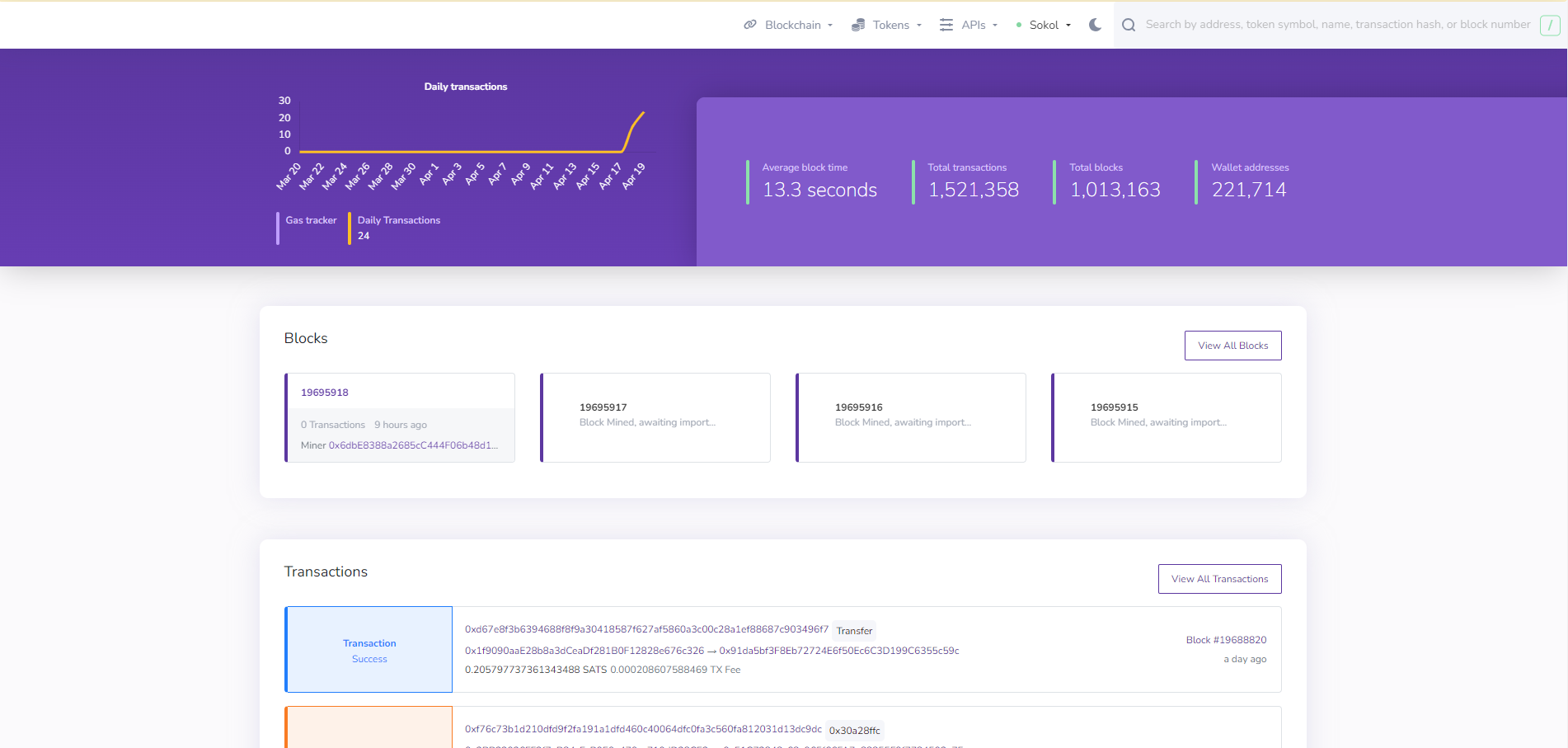Image resolution: width=1568 pixels, height=748 pixels.
Task: Click the 0.000208607588469 TX Fee text
Action: [x=675, y=670]
